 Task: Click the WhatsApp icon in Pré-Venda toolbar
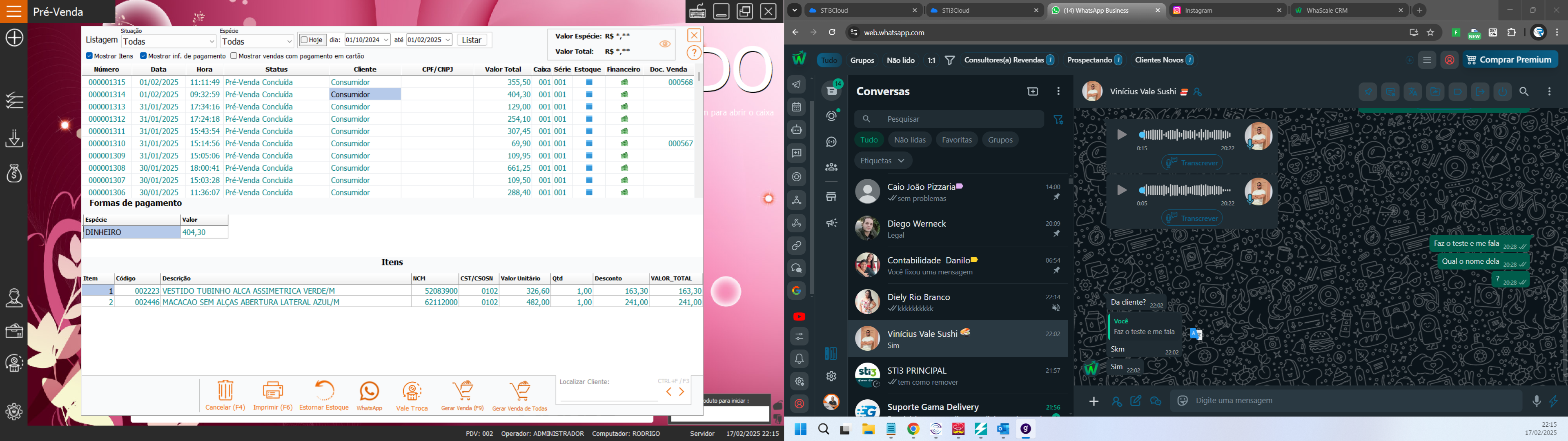(369, 391)
